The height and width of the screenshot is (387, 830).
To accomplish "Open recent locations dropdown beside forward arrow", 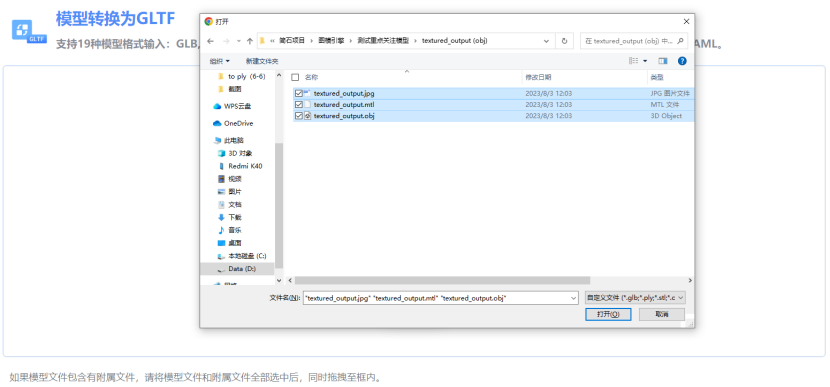I will tap(238, 41).
